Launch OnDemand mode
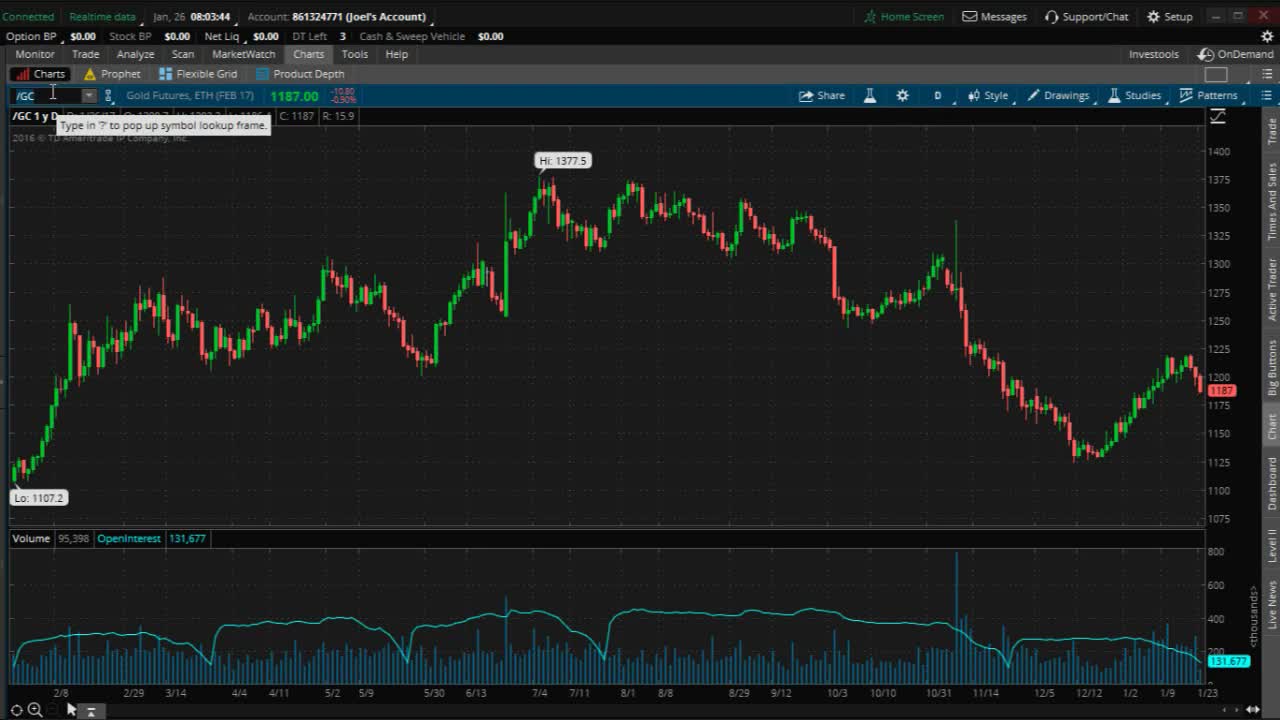1280x720 pixels. click(1236, 54)
